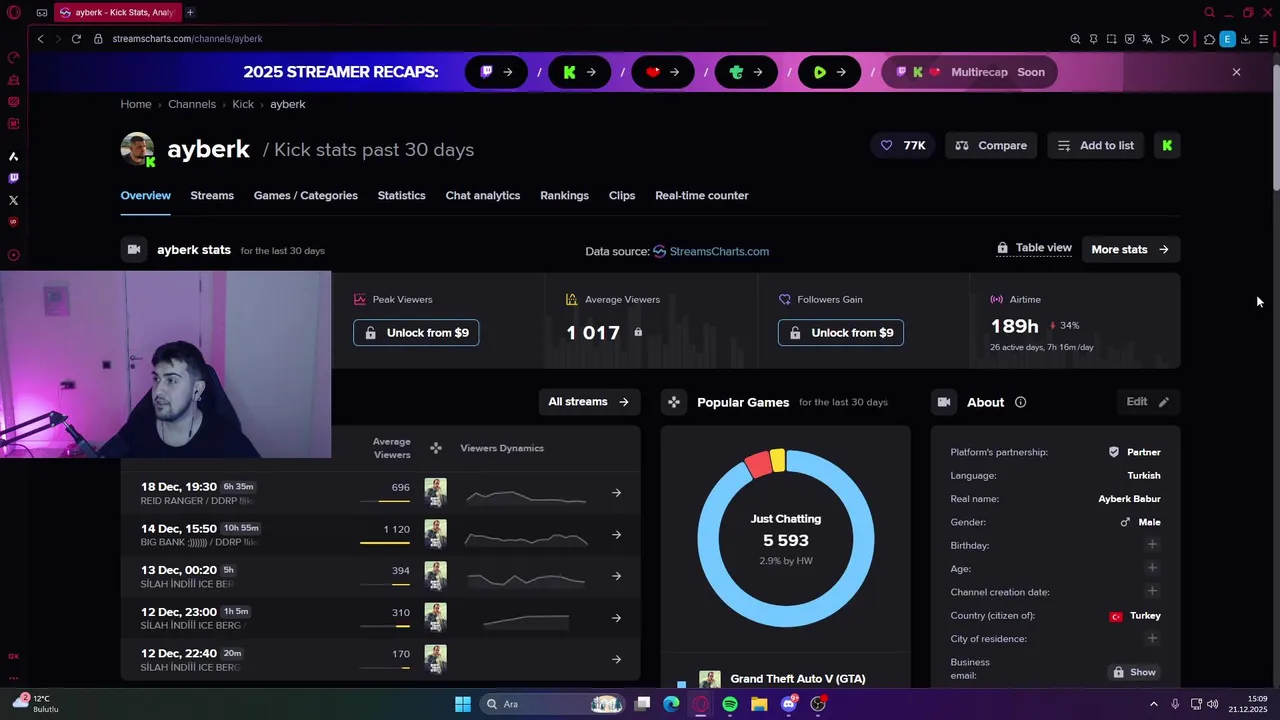Click the ayberk profile avatar
The image size is (1280, 720).
(138, 149)
